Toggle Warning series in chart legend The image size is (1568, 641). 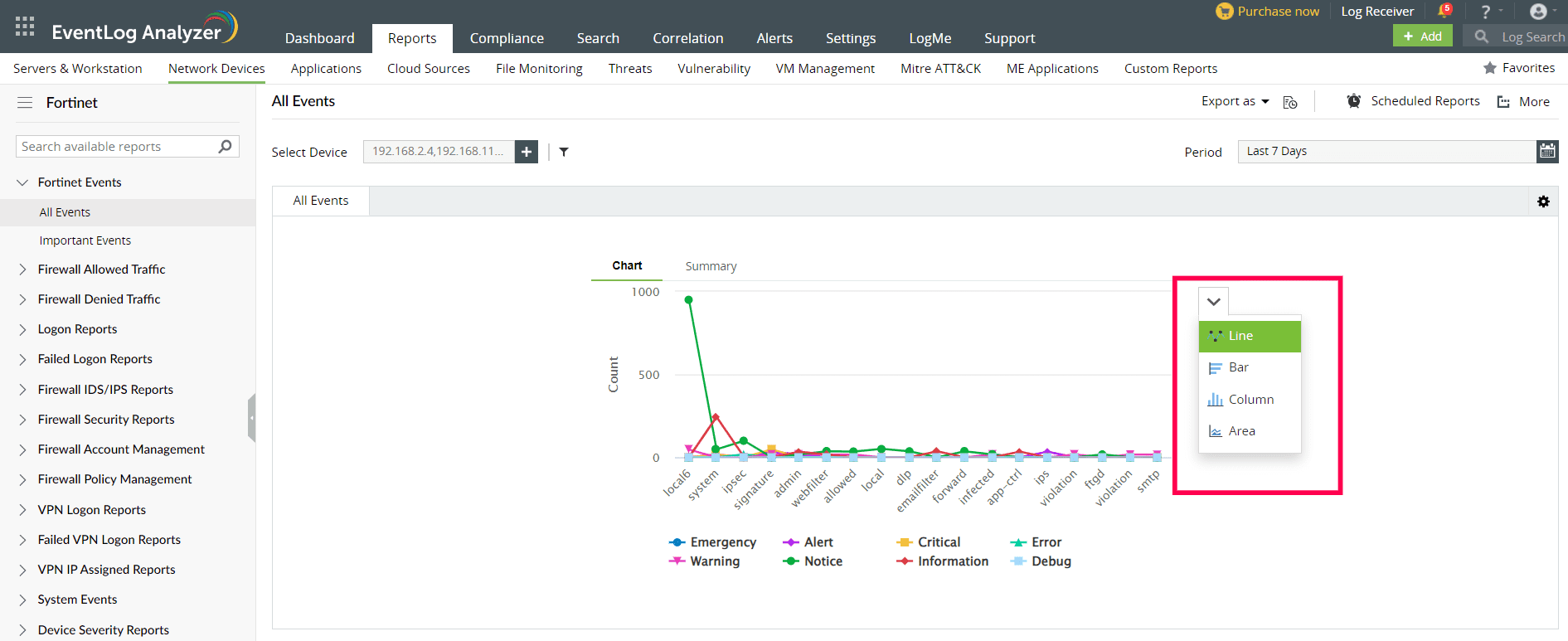coord(714,561)
